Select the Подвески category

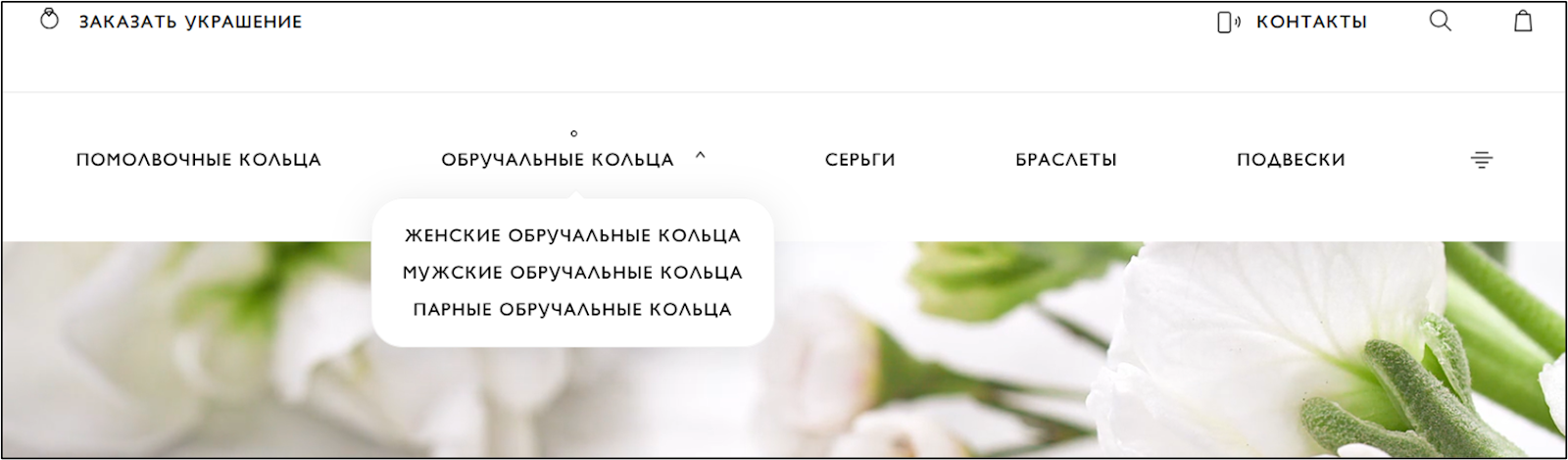tap(1291, 160)
